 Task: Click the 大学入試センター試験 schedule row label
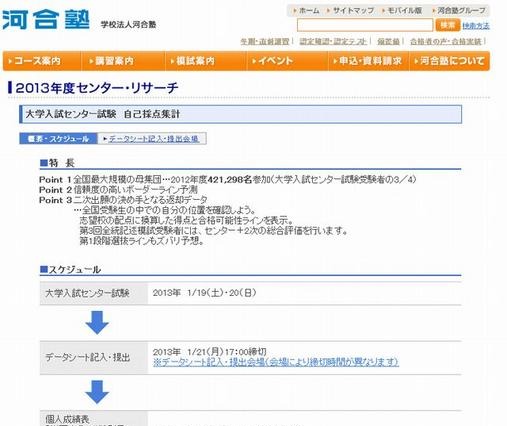click(x=87, y=293)
